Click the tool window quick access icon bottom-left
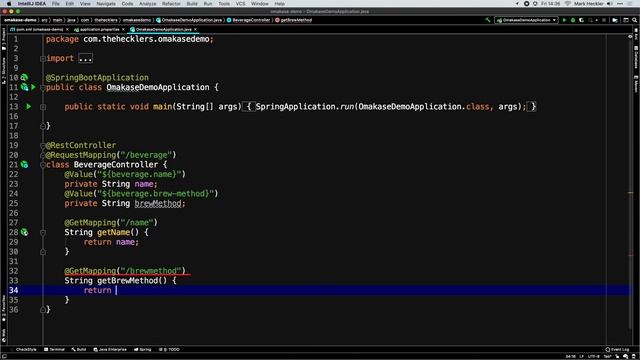Screen dimensions: 640x360 coord(4,356)
